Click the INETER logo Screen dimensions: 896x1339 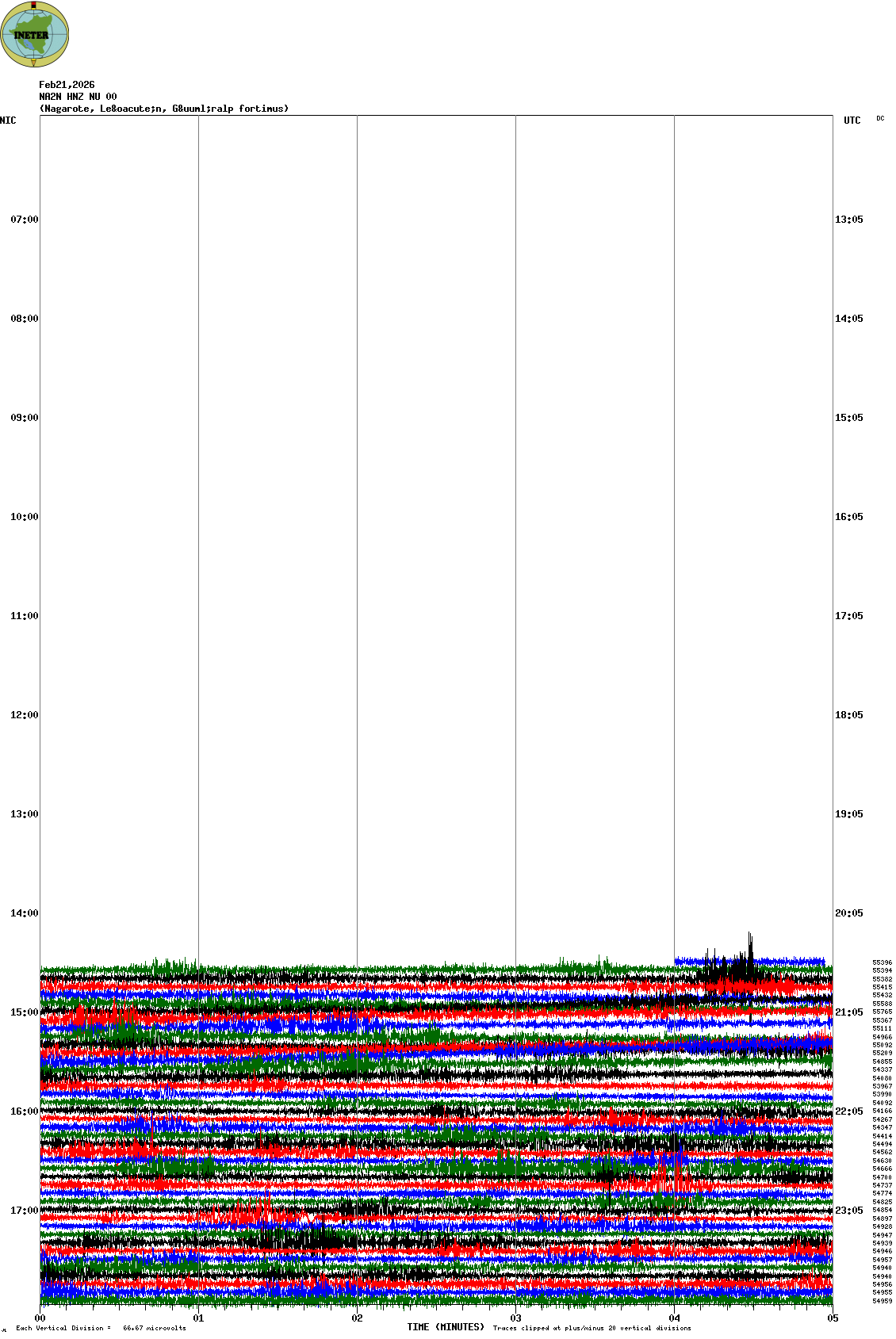coord(34,34)
